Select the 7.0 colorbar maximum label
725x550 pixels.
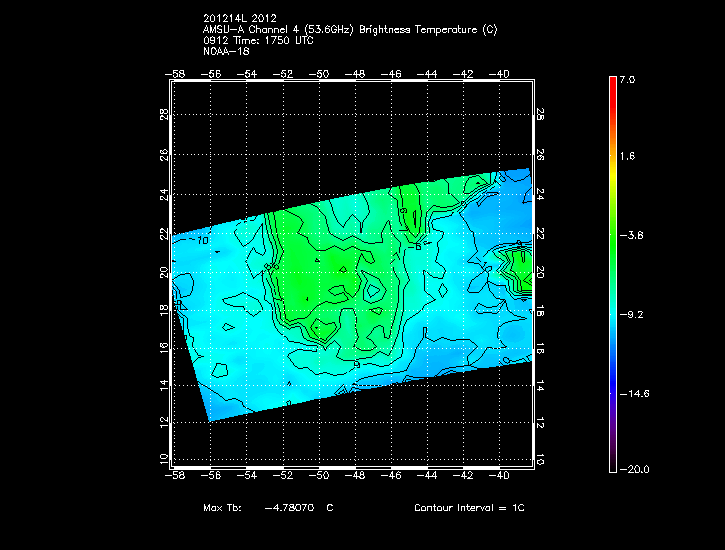627,78
